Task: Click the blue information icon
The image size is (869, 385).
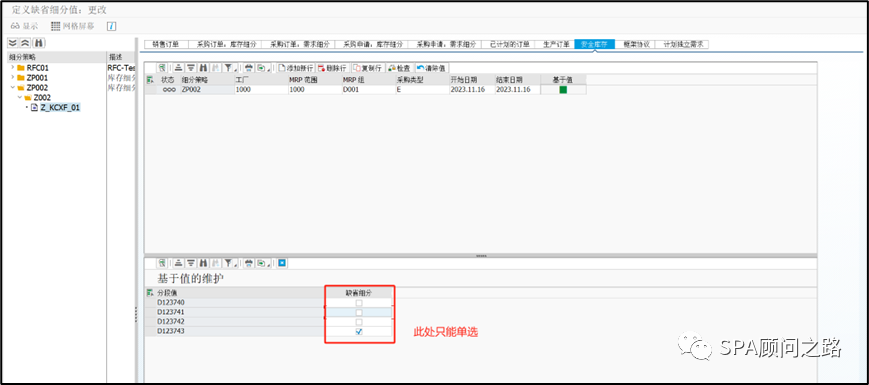Action: [x=111, y=26]
